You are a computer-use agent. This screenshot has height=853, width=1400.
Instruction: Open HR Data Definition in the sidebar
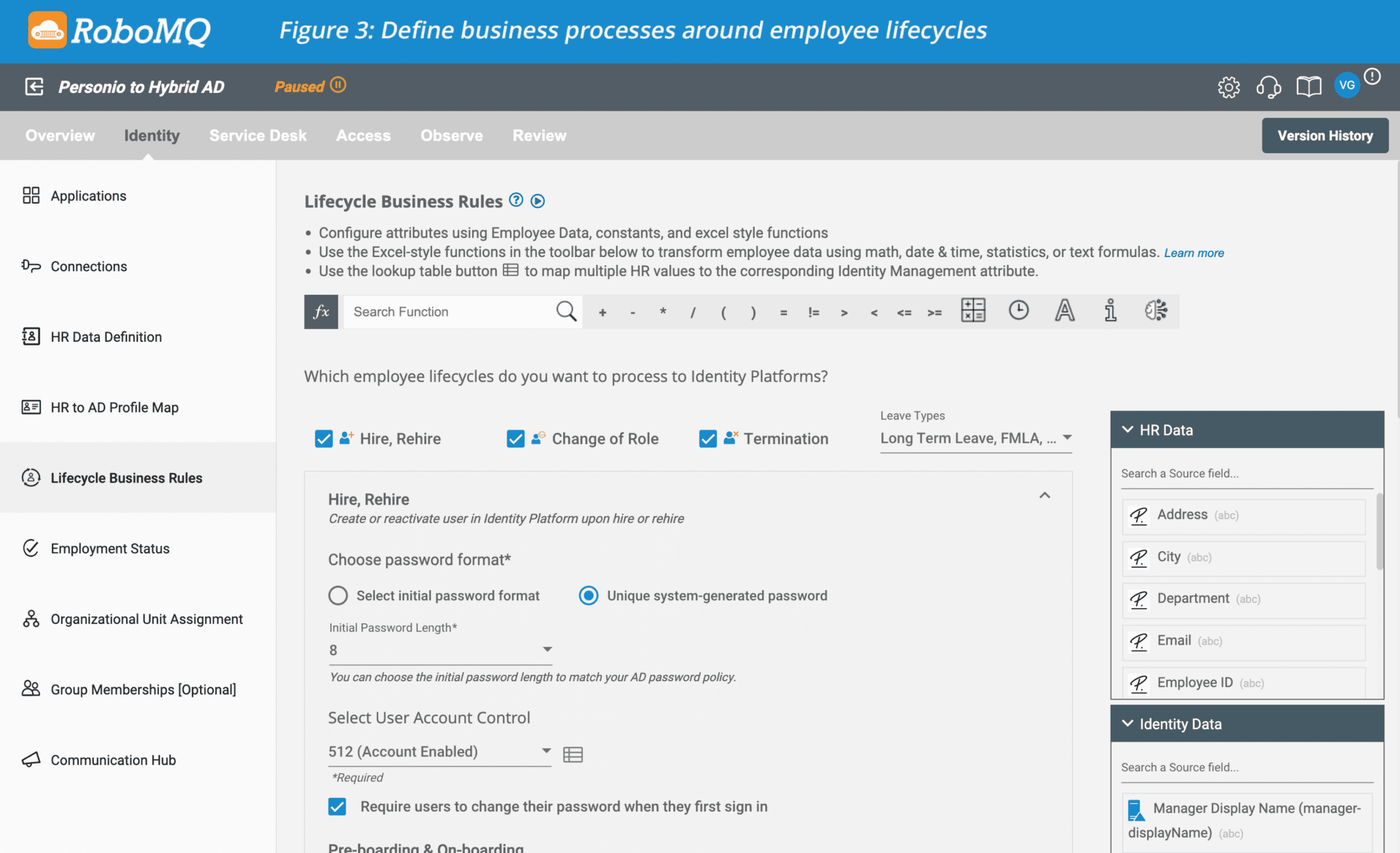106,337
